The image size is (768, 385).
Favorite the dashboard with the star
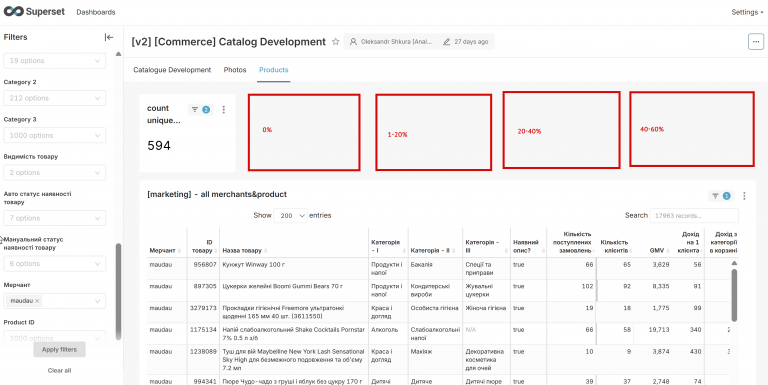point(336,42)
